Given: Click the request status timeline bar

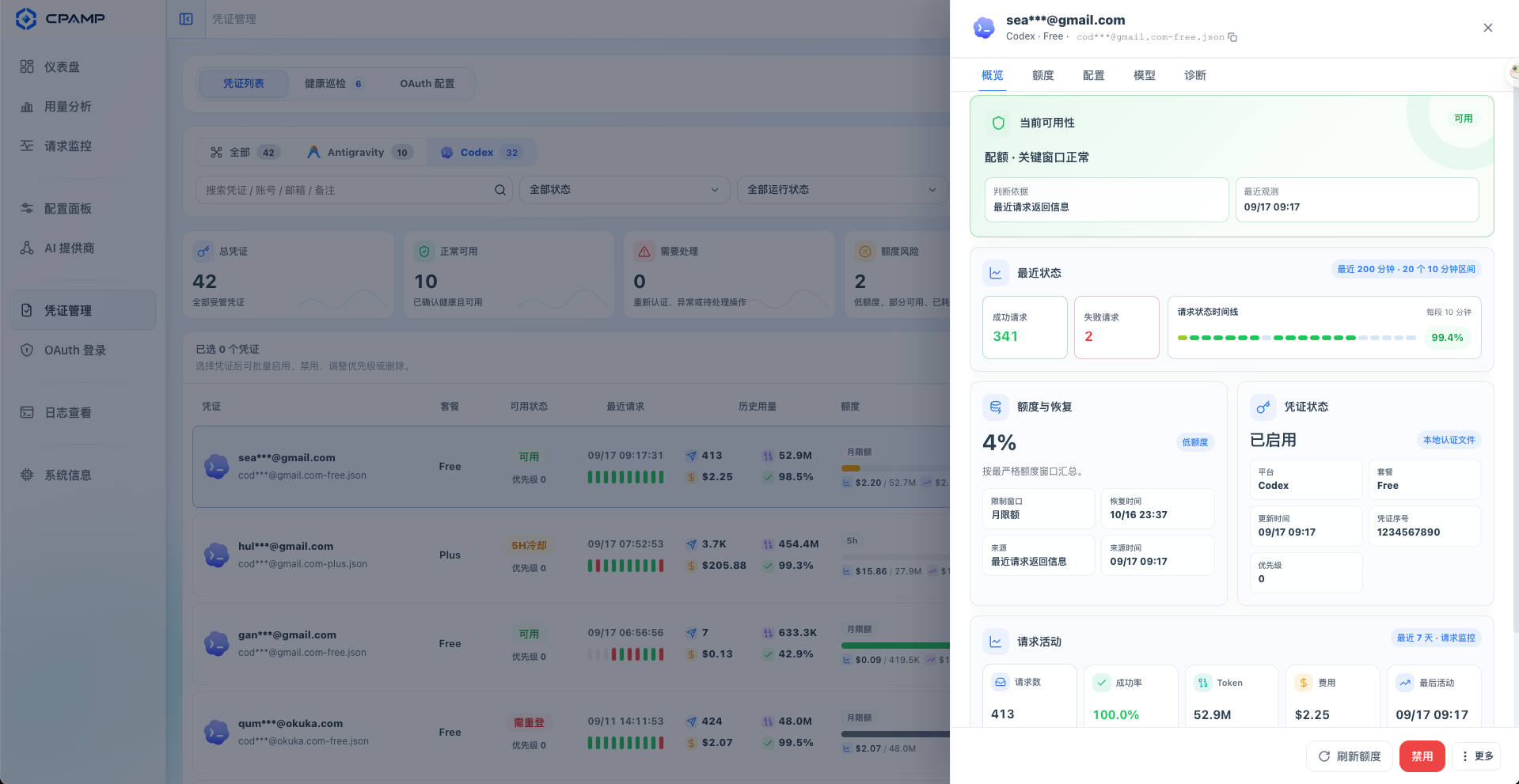Looking at the screenshot, I should [1297, 338].
